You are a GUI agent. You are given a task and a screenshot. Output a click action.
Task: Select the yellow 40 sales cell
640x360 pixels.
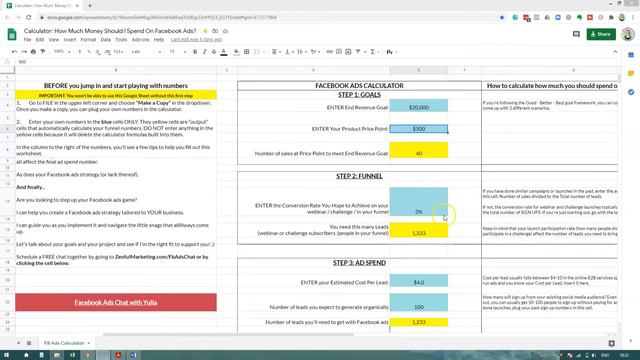pyautogui.click(x=419, y=150)
